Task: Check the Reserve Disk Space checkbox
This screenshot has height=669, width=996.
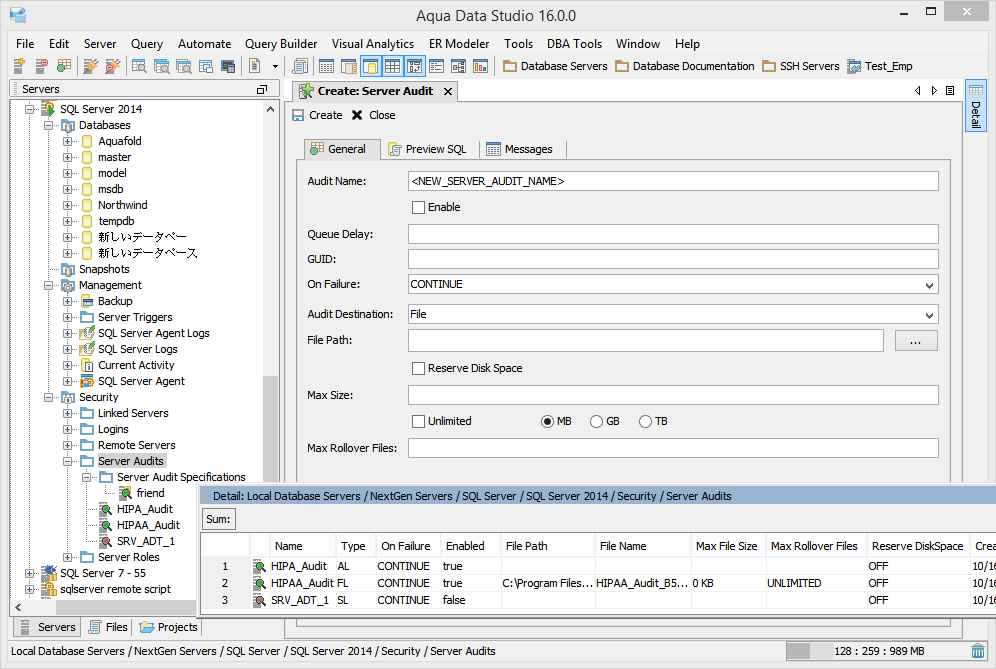Action: 418,368
